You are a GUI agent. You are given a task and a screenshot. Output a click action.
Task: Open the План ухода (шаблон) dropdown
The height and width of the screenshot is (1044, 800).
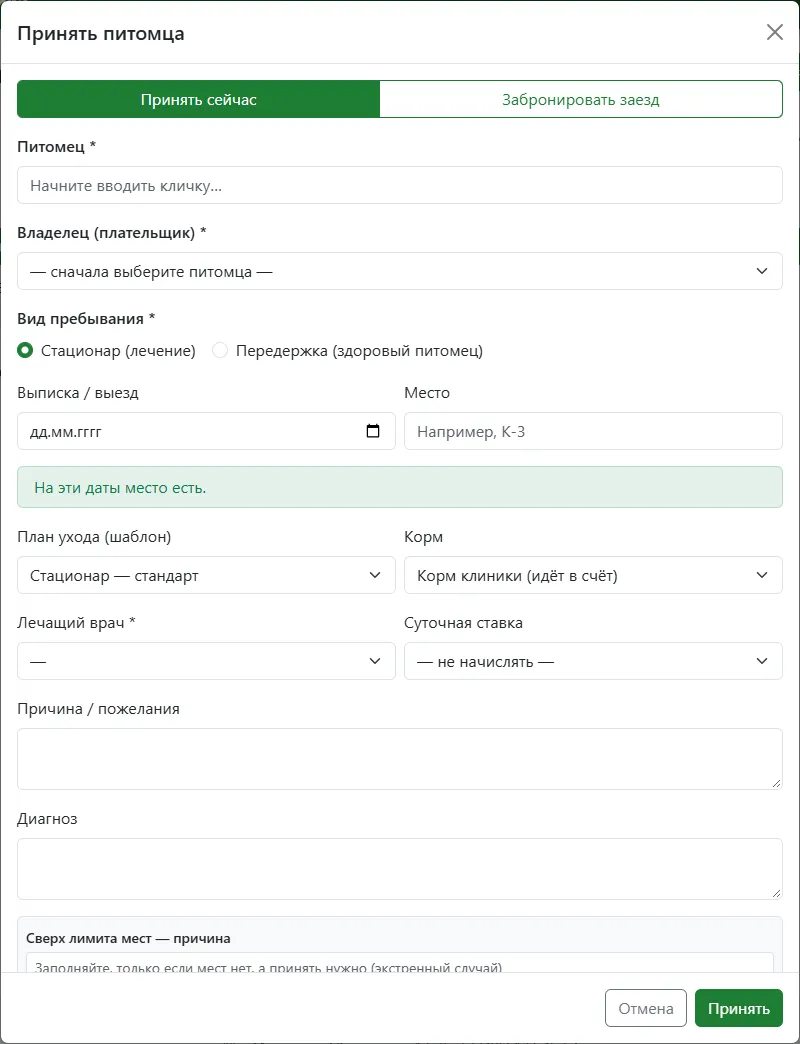click(x=206, y=575)
